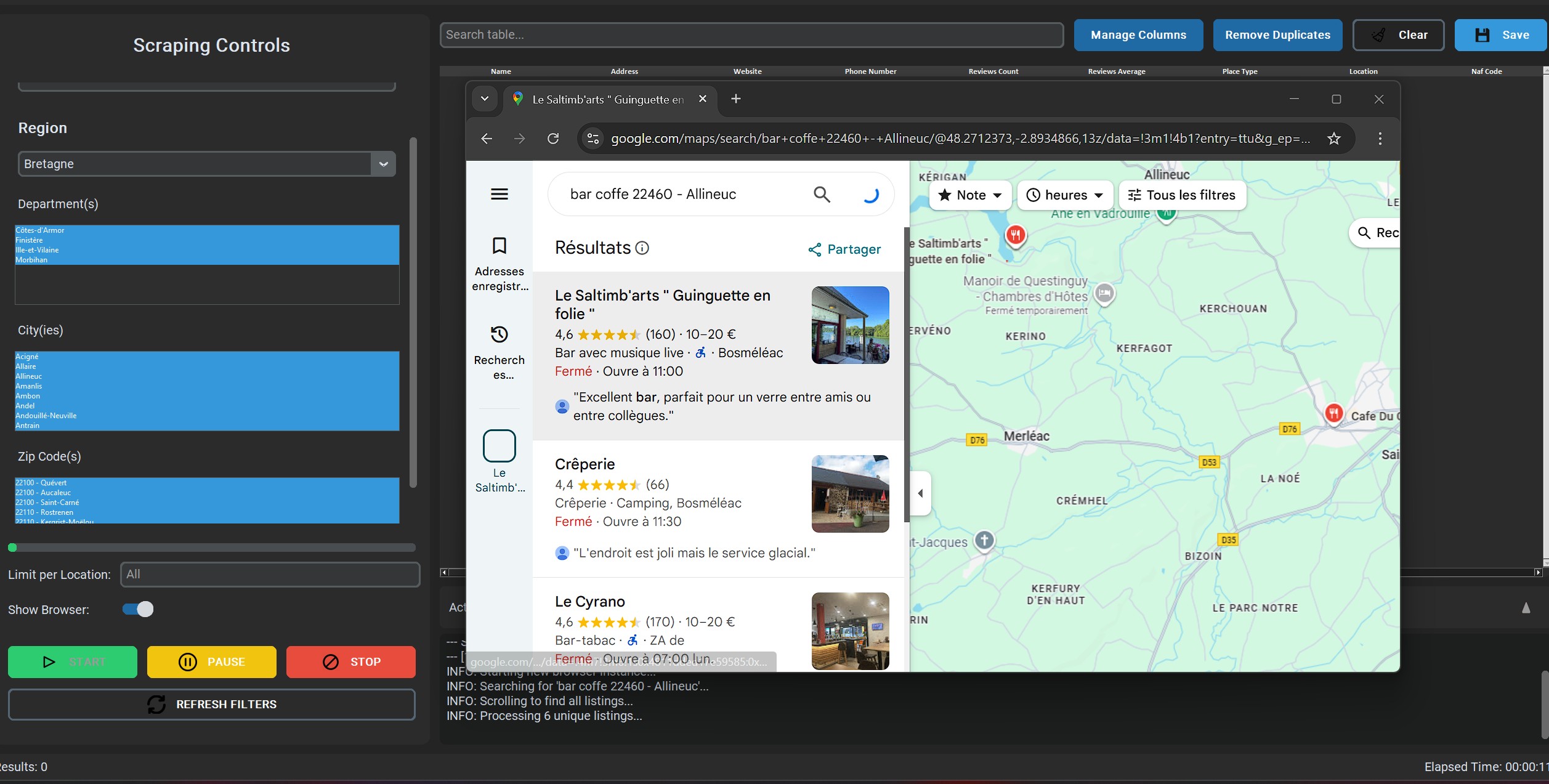
Task: Click the magnifier search icon in Maps
Action: (822, 195)
